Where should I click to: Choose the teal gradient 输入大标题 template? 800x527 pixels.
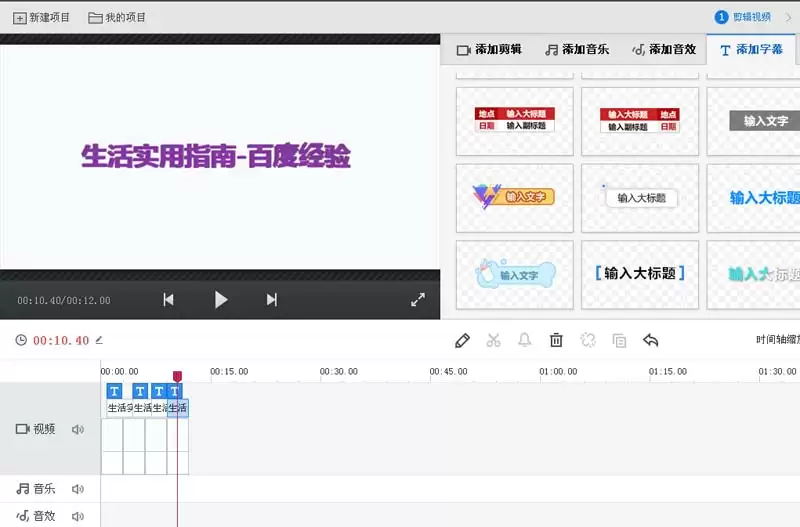(754, 274)
